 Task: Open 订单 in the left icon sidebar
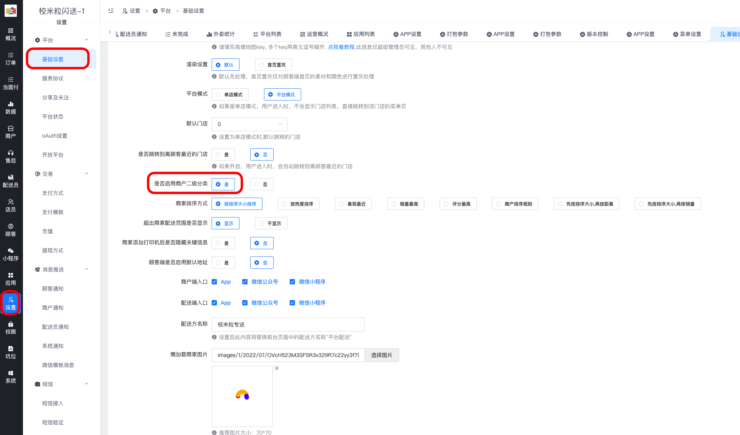pos(10,59)
